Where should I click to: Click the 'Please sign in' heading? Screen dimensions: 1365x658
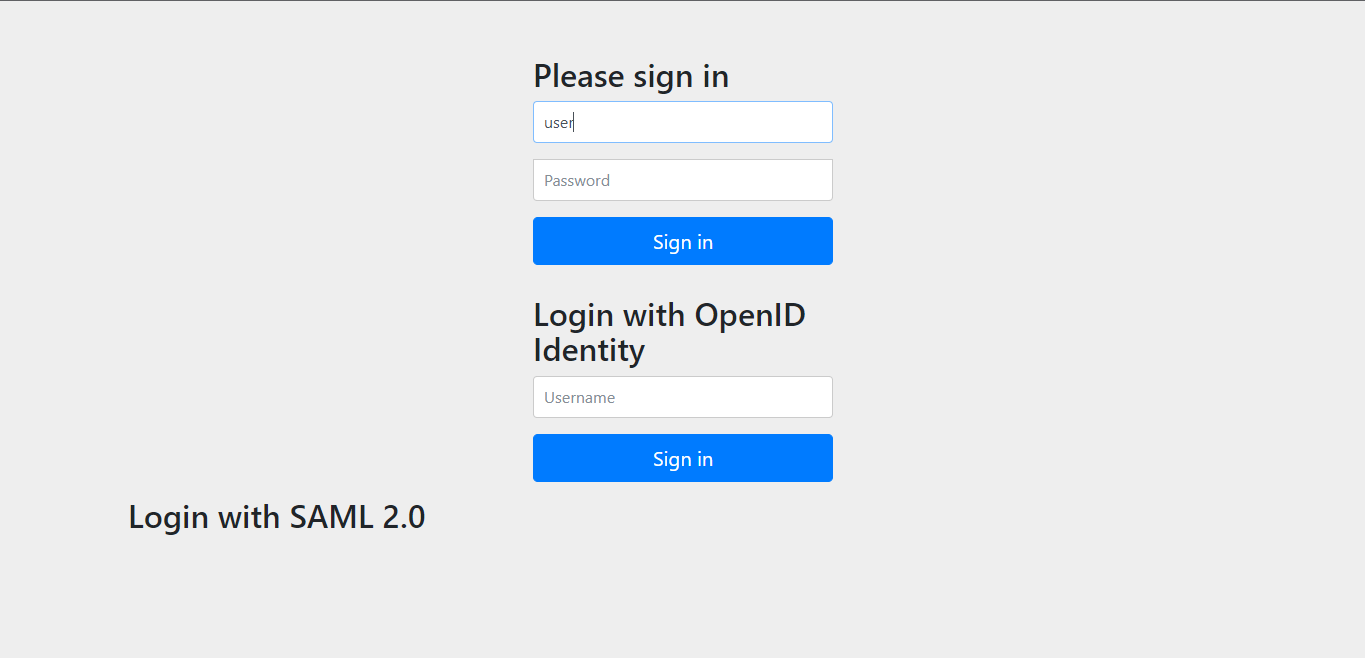pos(631,76)
